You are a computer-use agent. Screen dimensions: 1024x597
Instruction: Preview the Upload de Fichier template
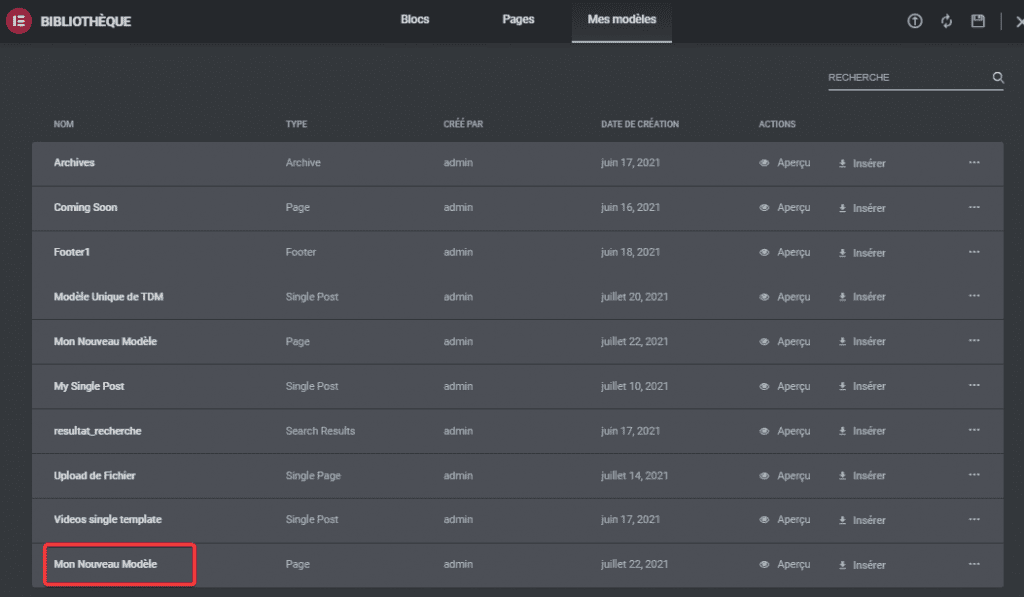tap(785, 476)
